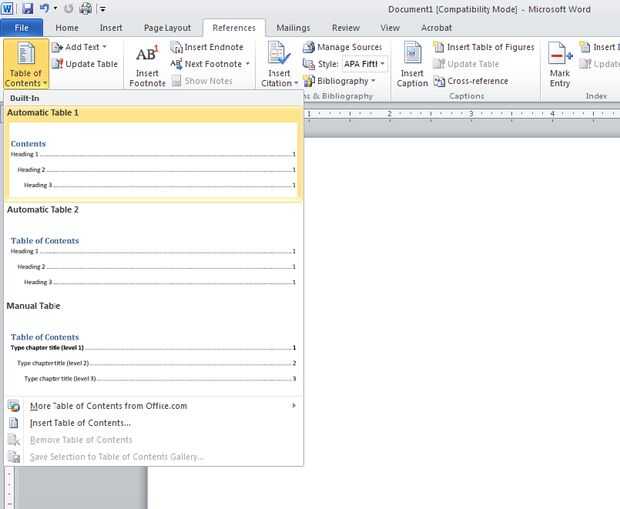
Task: Switch to the View tab
Action: [x=390, y=28]
